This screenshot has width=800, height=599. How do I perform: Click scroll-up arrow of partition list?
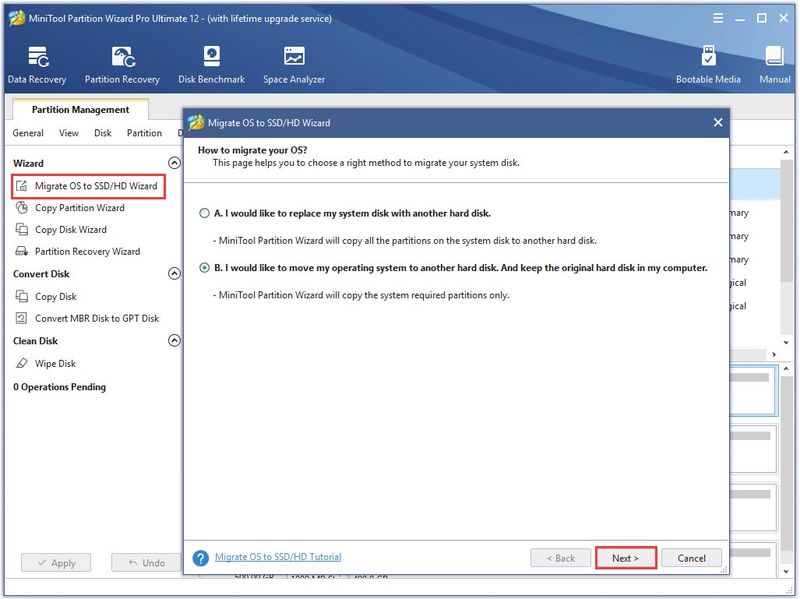click(786, 152)
